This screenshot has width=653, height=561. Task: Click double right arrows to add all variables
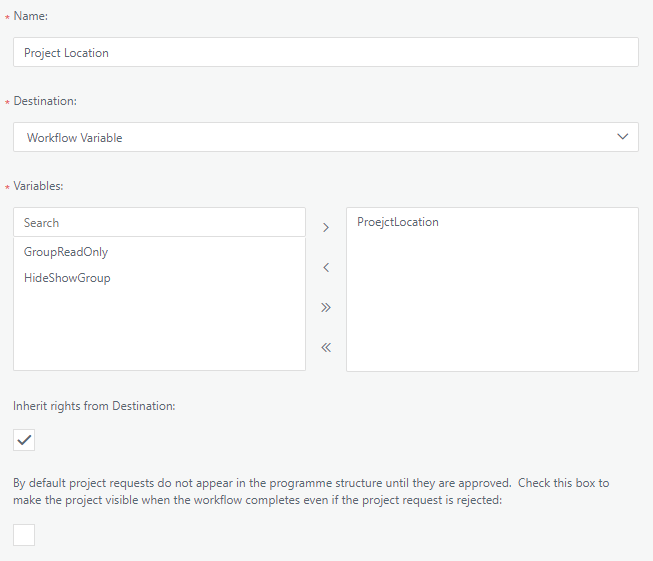(326, 308)
